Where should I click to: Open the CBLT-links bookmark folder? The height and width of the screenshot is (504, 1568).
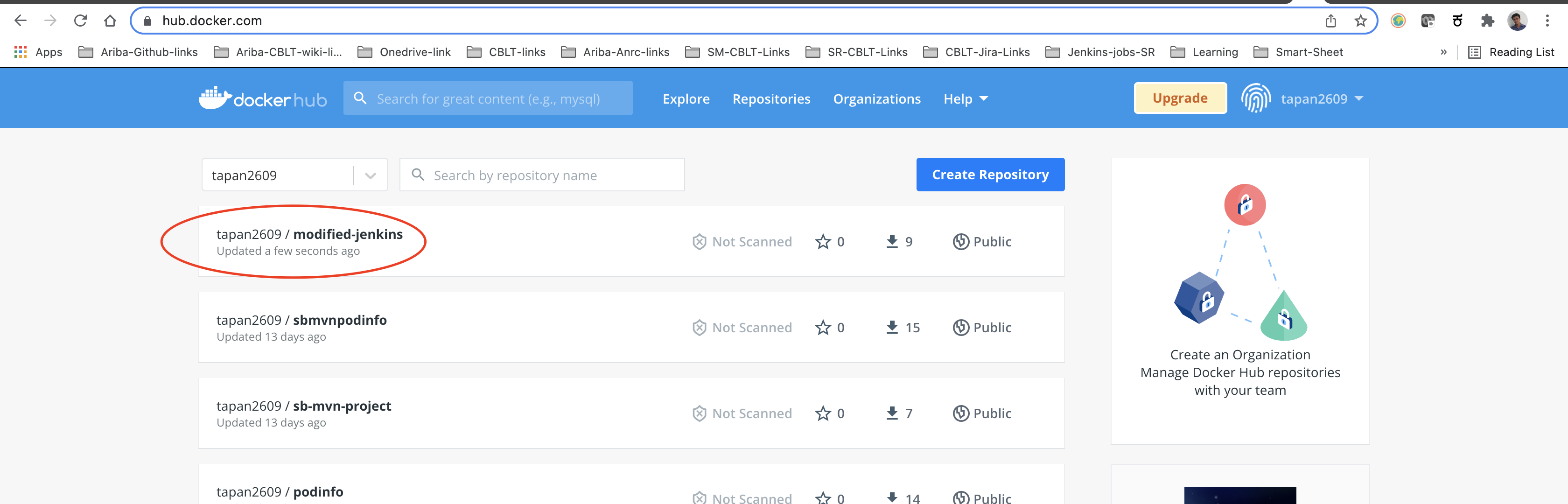(x=506, y=52)
